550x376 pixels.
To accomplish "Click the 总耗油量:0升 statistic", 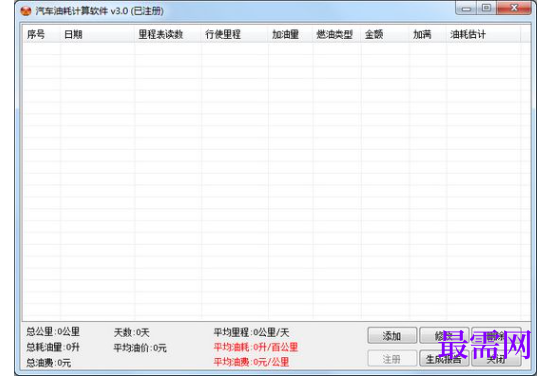I will [x=53, y=347].
